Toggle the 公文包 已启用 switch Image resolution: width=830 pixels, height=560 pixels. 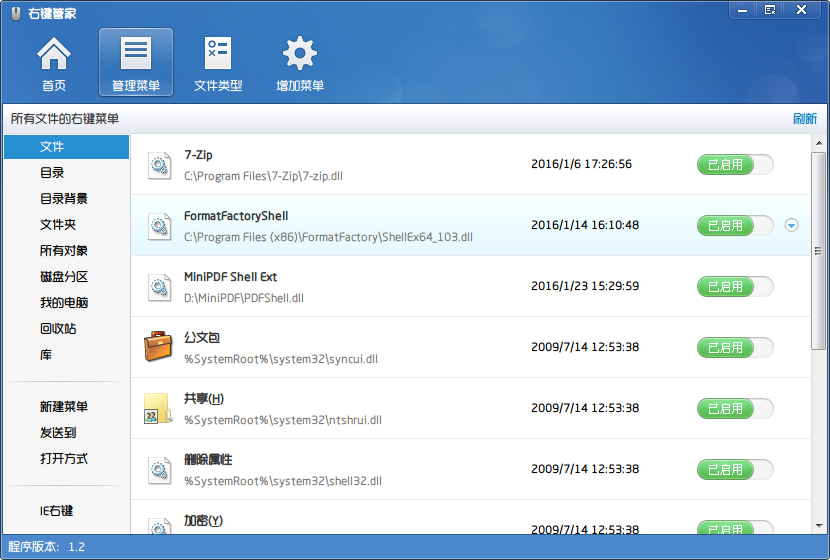click(x=735, y=347)
